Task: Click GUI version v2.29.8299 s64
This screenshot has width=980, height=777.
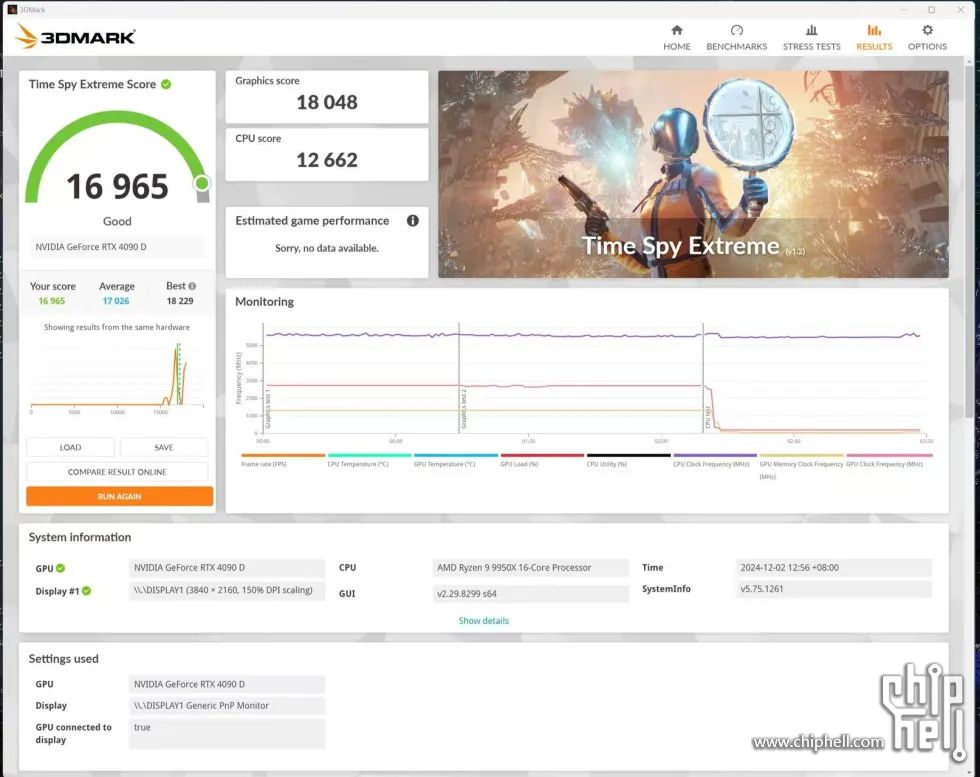Action: coord(531,594)
